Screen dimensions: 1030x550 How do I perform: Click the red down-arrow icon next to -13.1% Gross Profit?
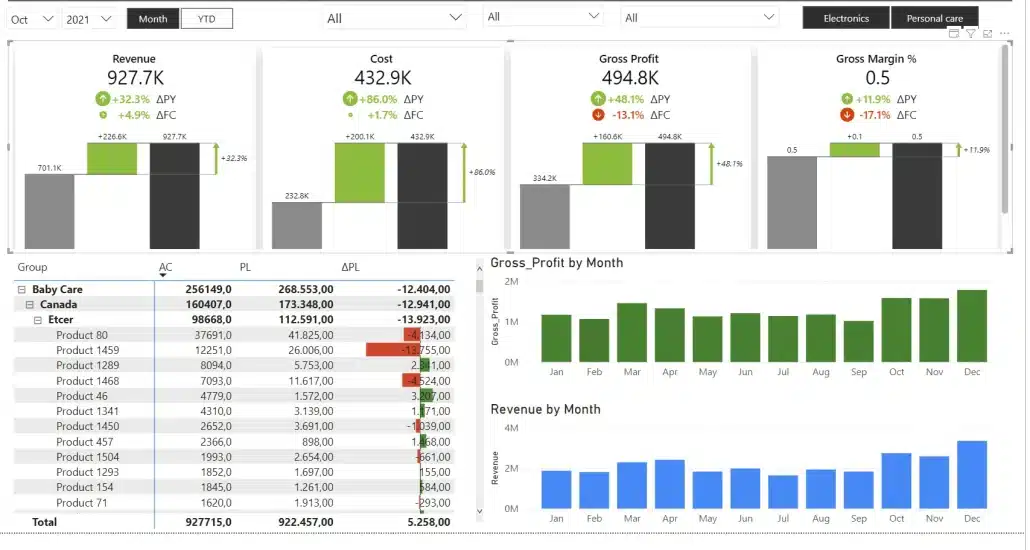coord(598,115)
